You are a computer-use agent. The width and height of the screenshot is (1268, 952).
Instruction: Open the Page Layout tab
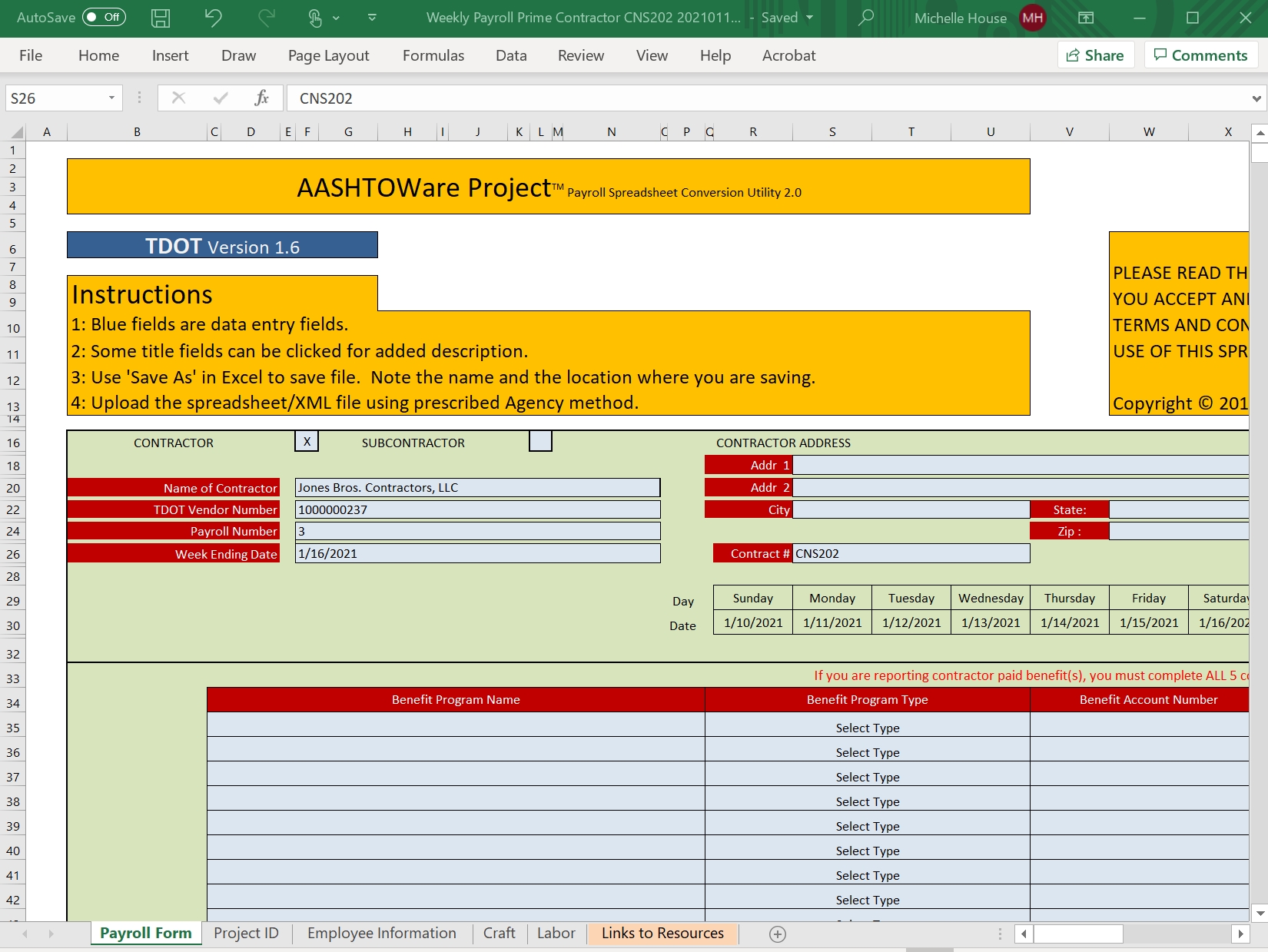pyautogui.click(x=328, y=55)
